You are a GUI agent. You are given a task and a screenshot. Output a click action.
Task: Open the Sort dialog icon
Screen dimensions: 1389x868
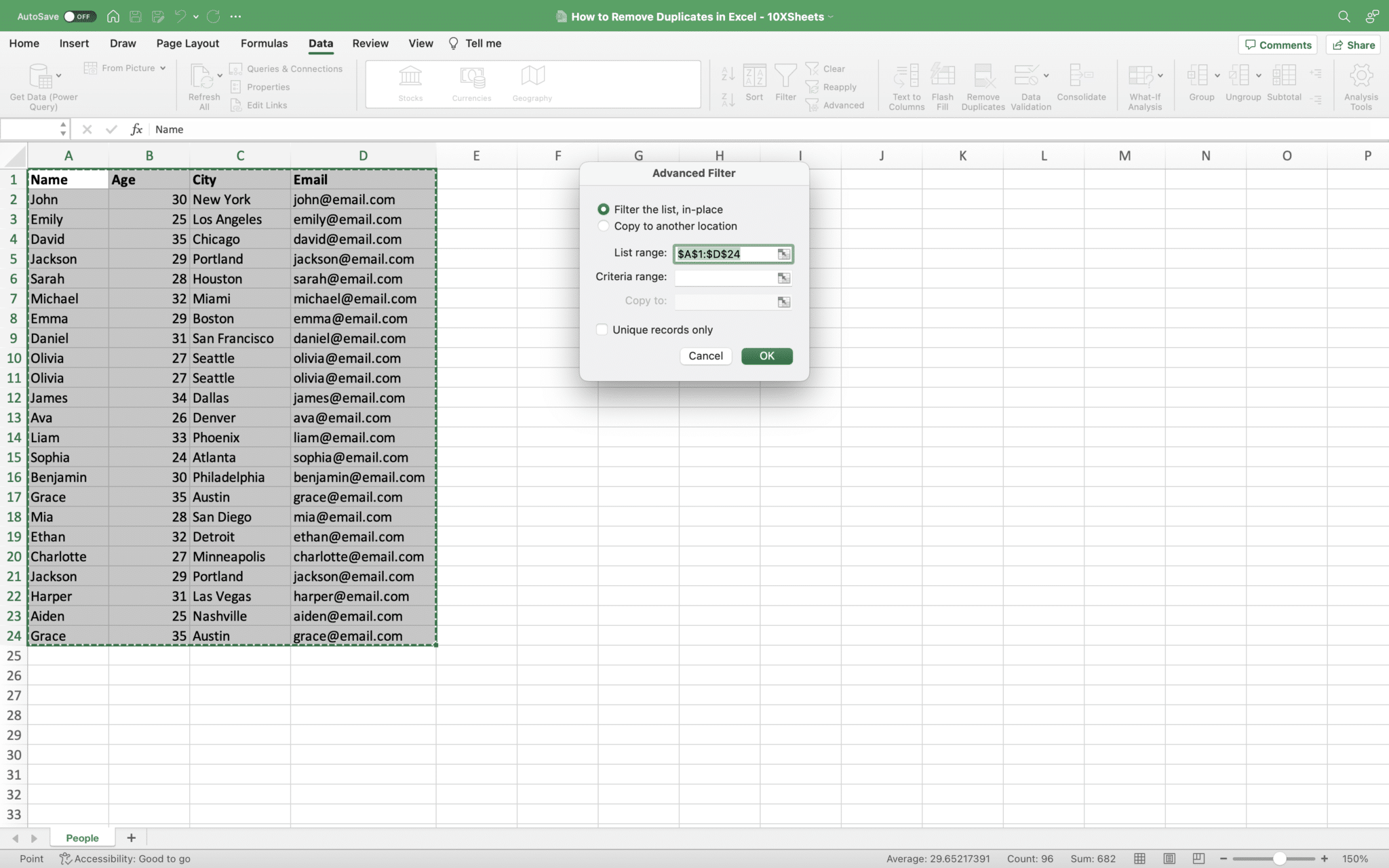click(754, 77)
